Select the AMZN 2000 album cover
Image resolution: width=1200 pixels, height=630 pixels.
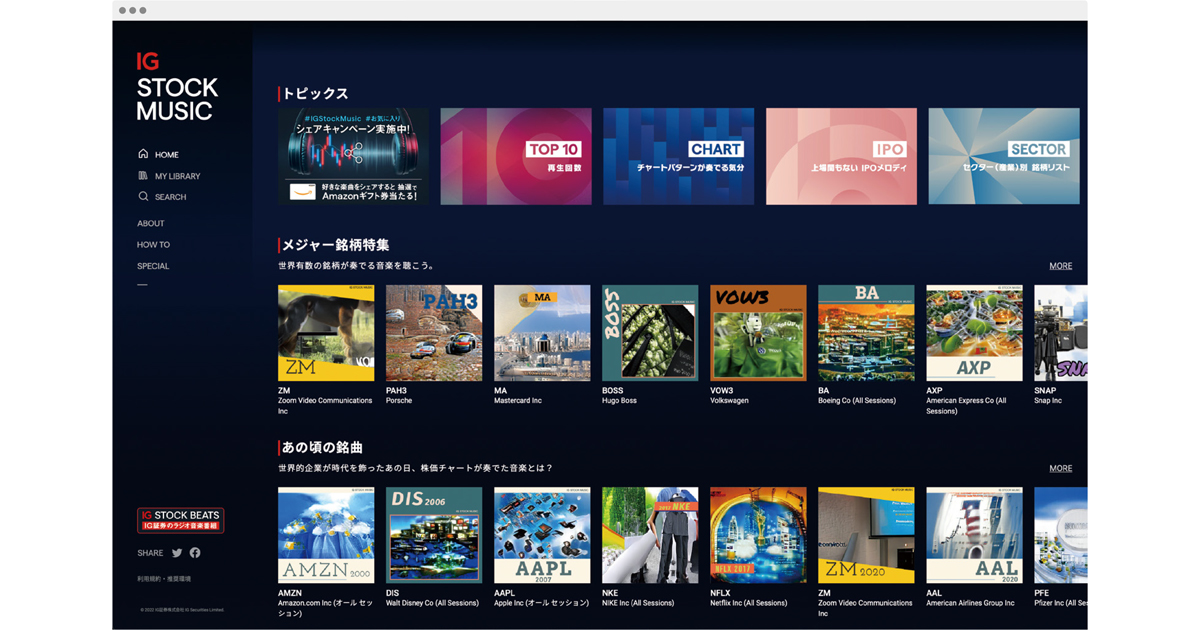(326, 535)
